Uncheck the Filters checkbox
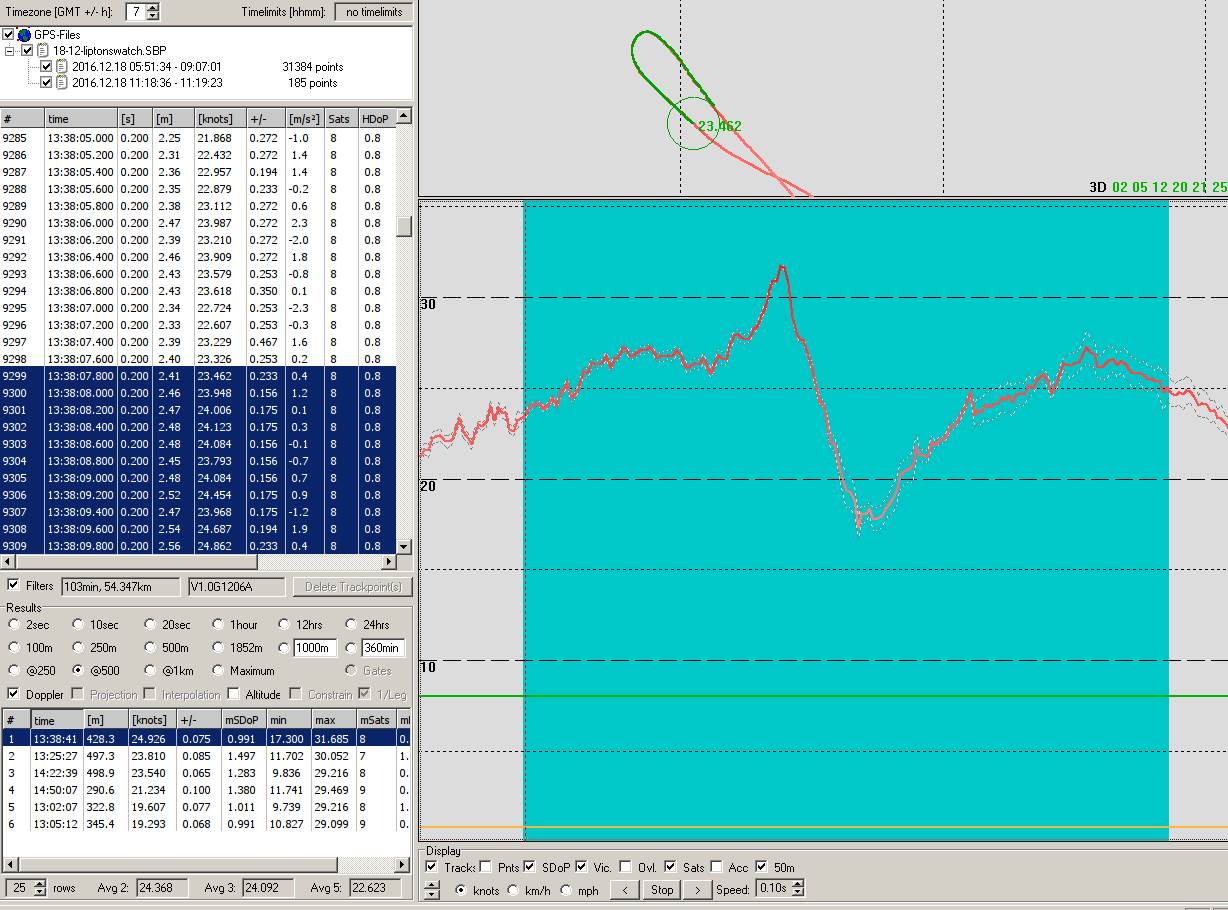 coord(13,586)
